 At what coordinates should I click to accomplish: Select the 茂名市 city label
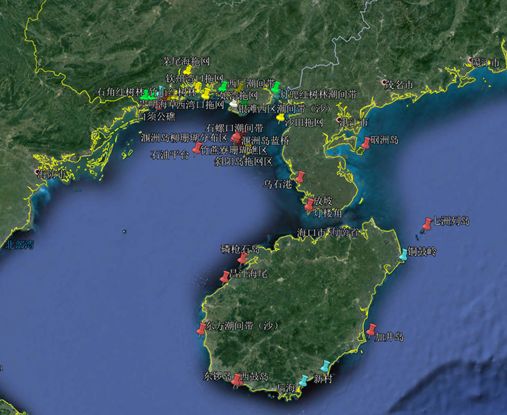pyautogui.click(x=399, y=85)
